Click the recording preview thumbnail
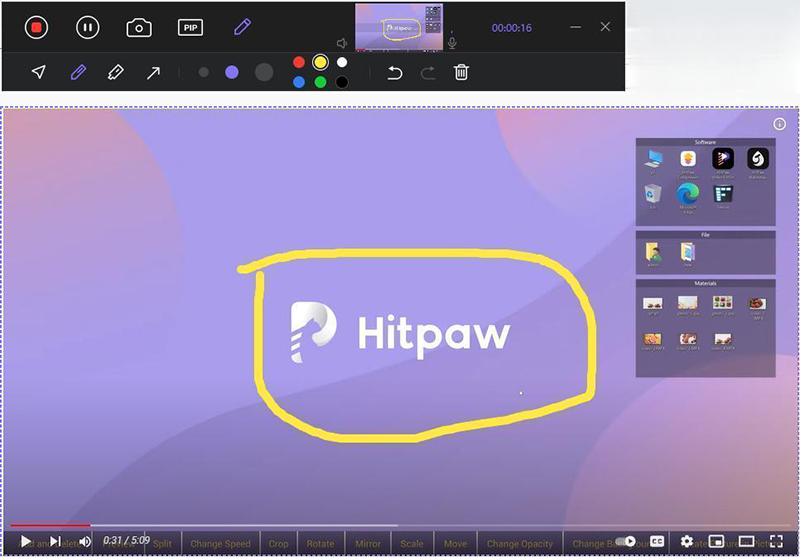The height and width of the screenshot is (557, 800). pyautogui.click(x=399, y=27)
